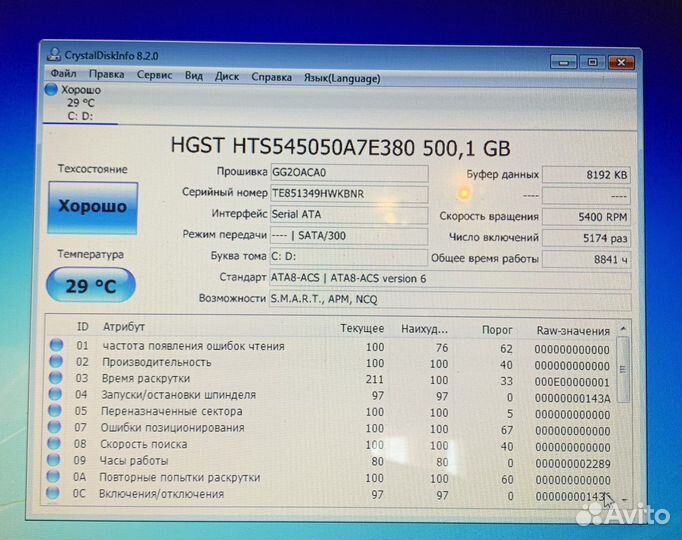Click the Интерфейс field Serial ATA
The width and height of the screenshot is (682, 540).
click(349, 215)
